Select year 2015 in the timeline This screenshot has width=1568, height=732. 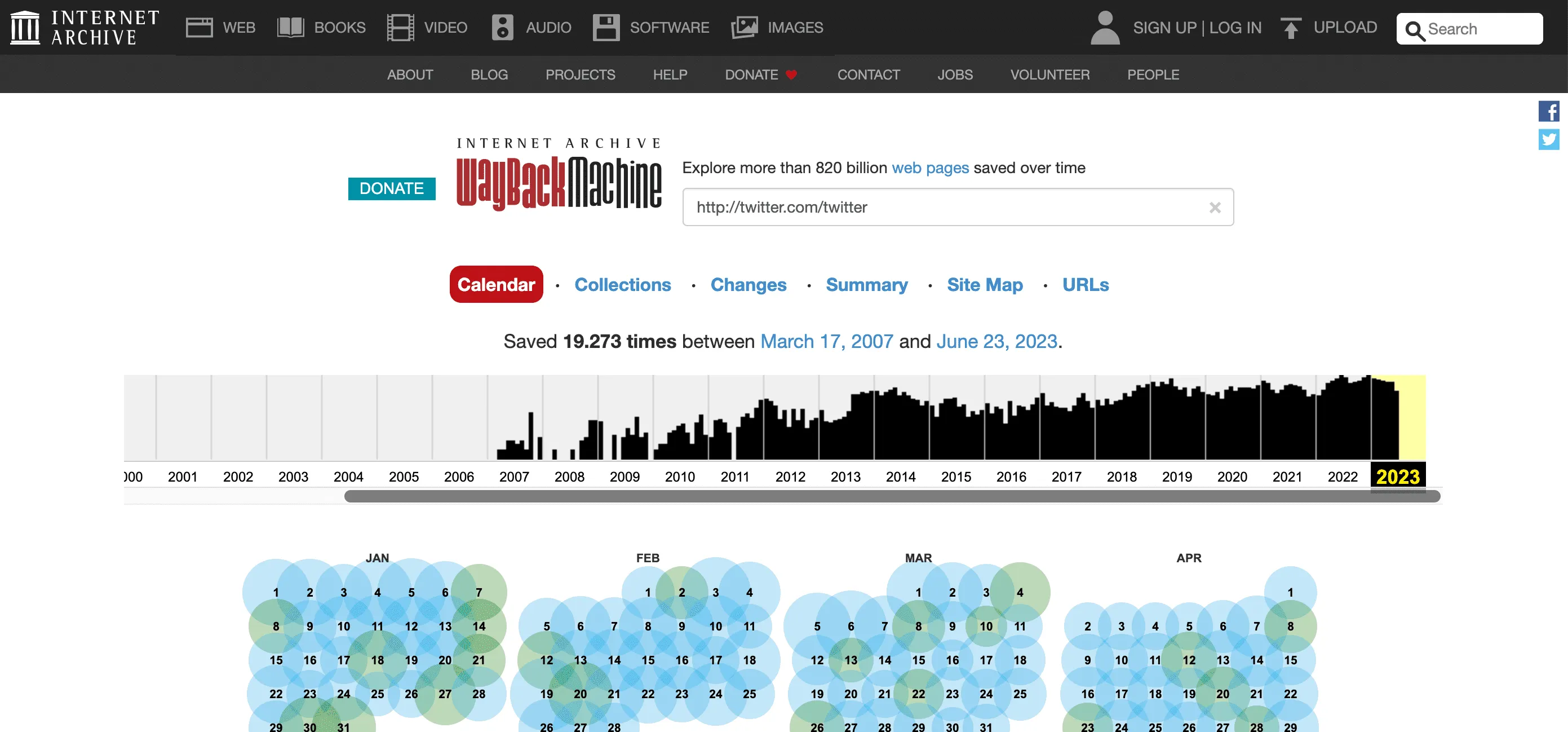[956, 476]
